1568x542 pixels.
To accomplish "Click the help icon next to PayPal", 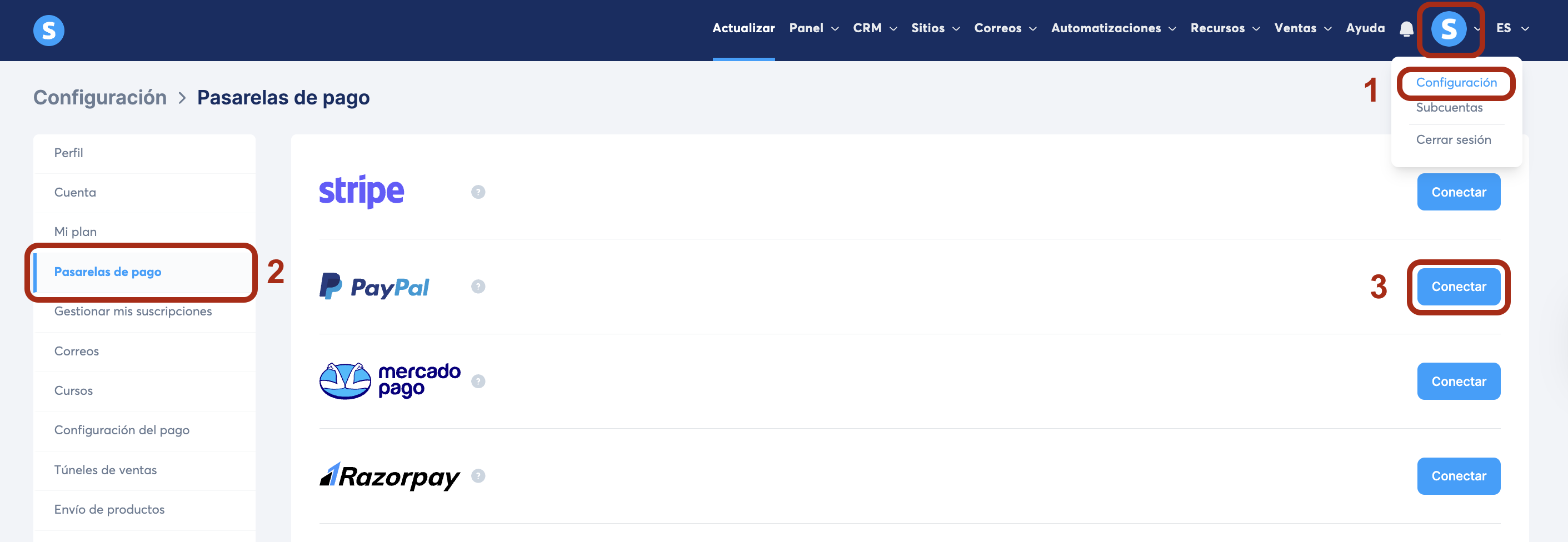I will 478,287.
